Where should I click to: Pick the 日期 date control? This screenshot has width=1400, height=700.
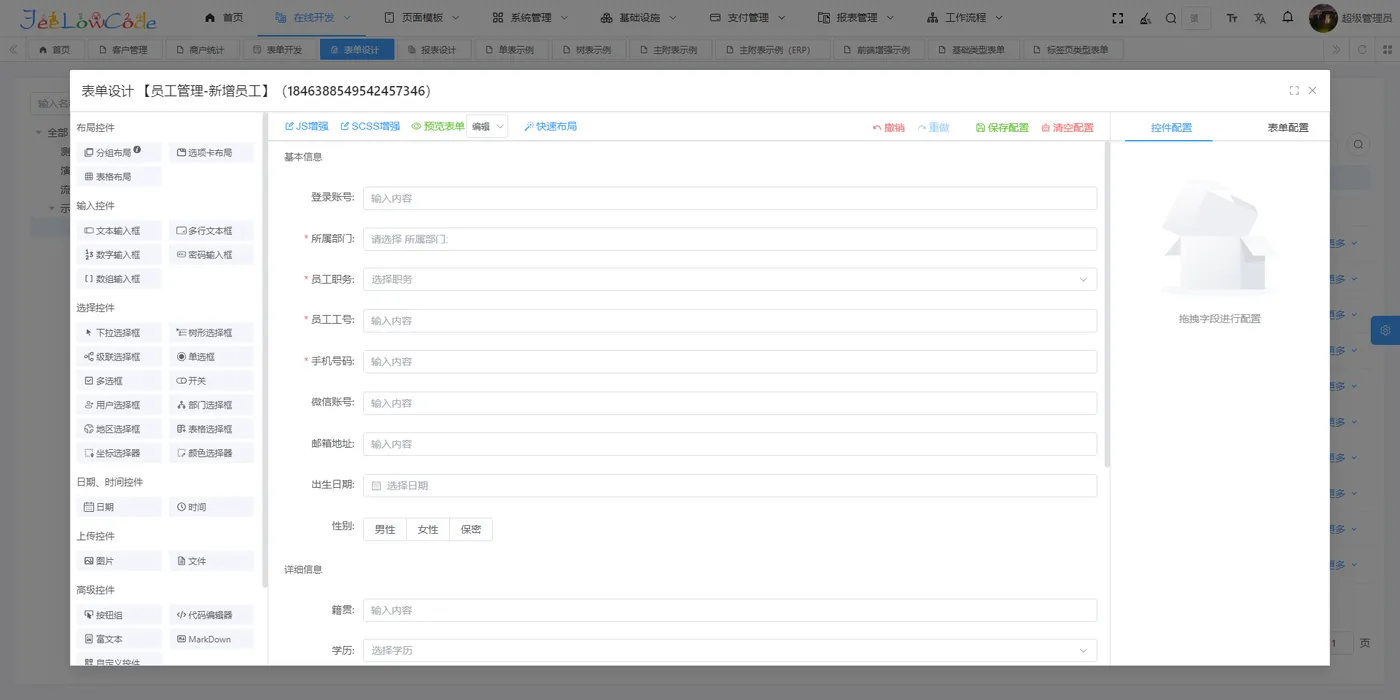pyautogui.click(x=118, y=507)
